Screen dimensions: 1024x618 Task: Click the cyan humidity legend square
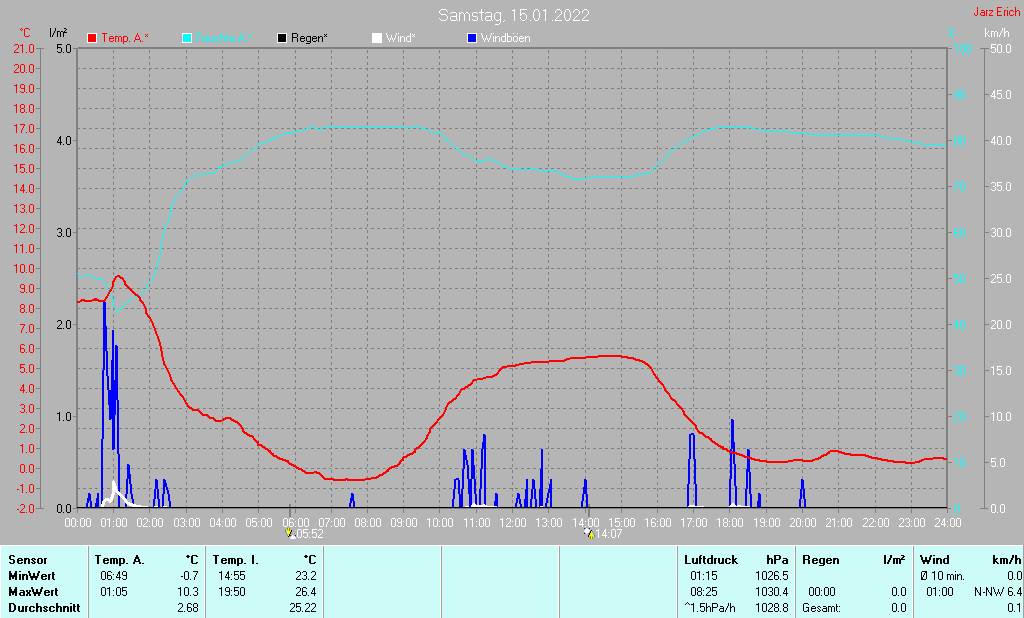tap(188, 38)
